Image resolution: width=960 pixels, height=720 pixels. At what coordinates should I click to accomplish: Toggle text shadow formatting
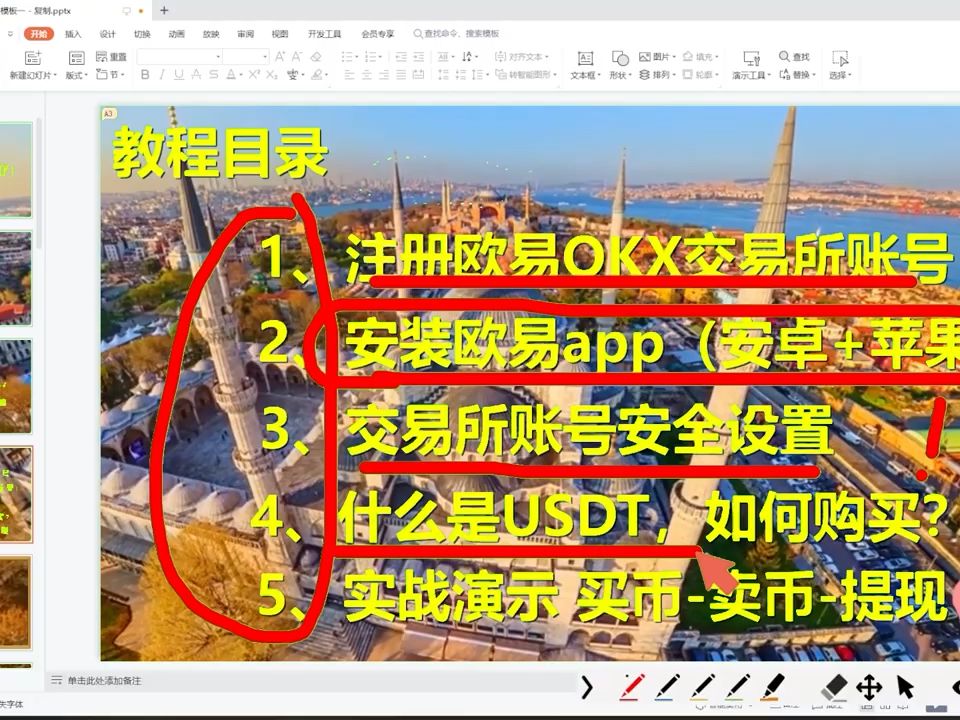click(196, 75)
